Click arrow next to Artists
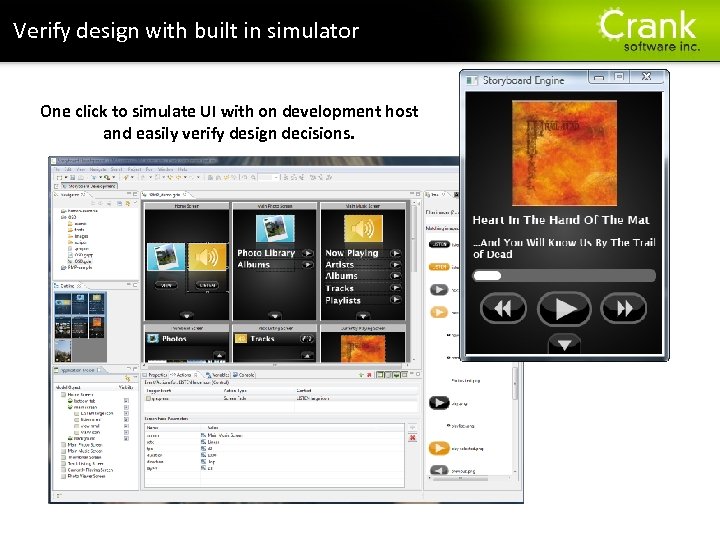The height and width of the screenshot is (540, 720). click(395, 264)
